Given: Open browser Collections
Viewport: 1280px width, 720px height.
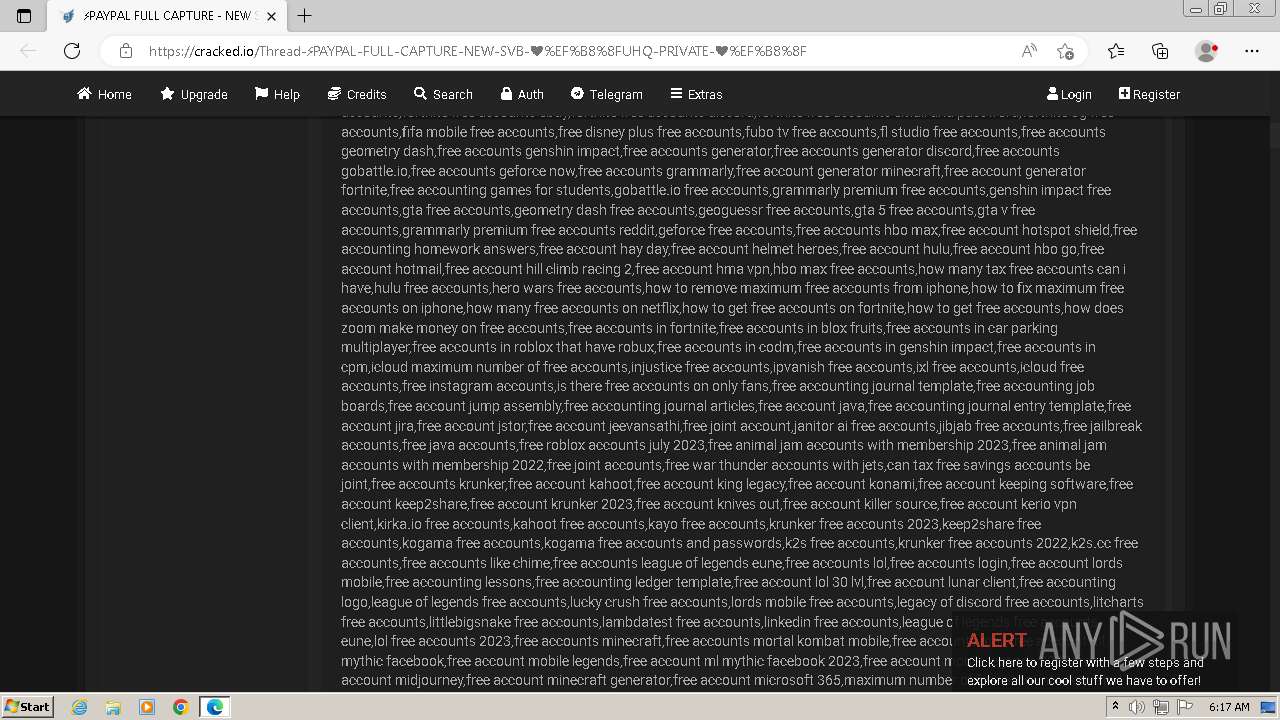Looking at the screenshot, I should tap(1160, 51).
